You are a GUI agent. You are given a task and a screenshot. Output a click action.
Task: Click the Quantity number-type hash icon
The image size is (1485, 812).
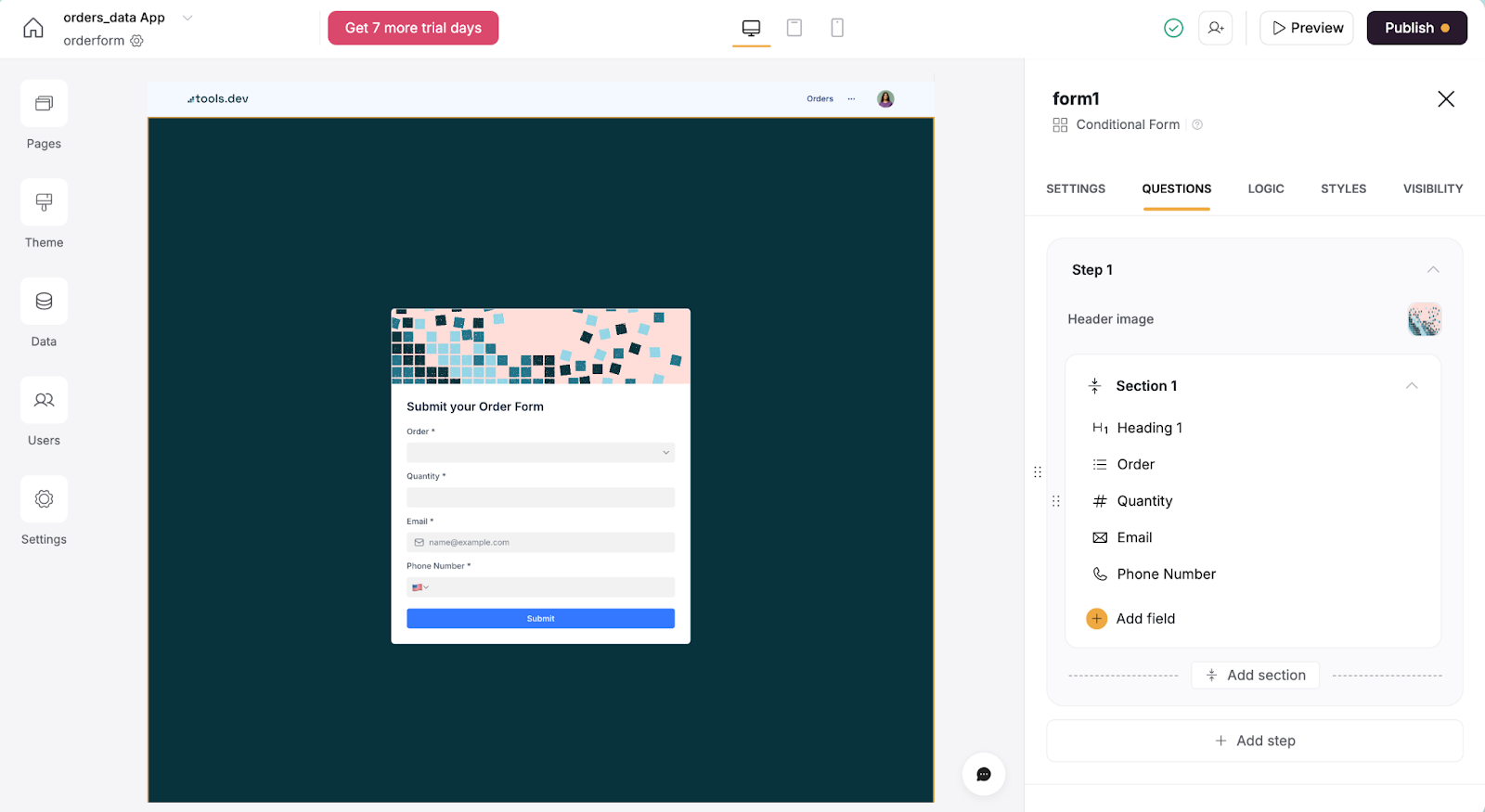(1100, 501)
